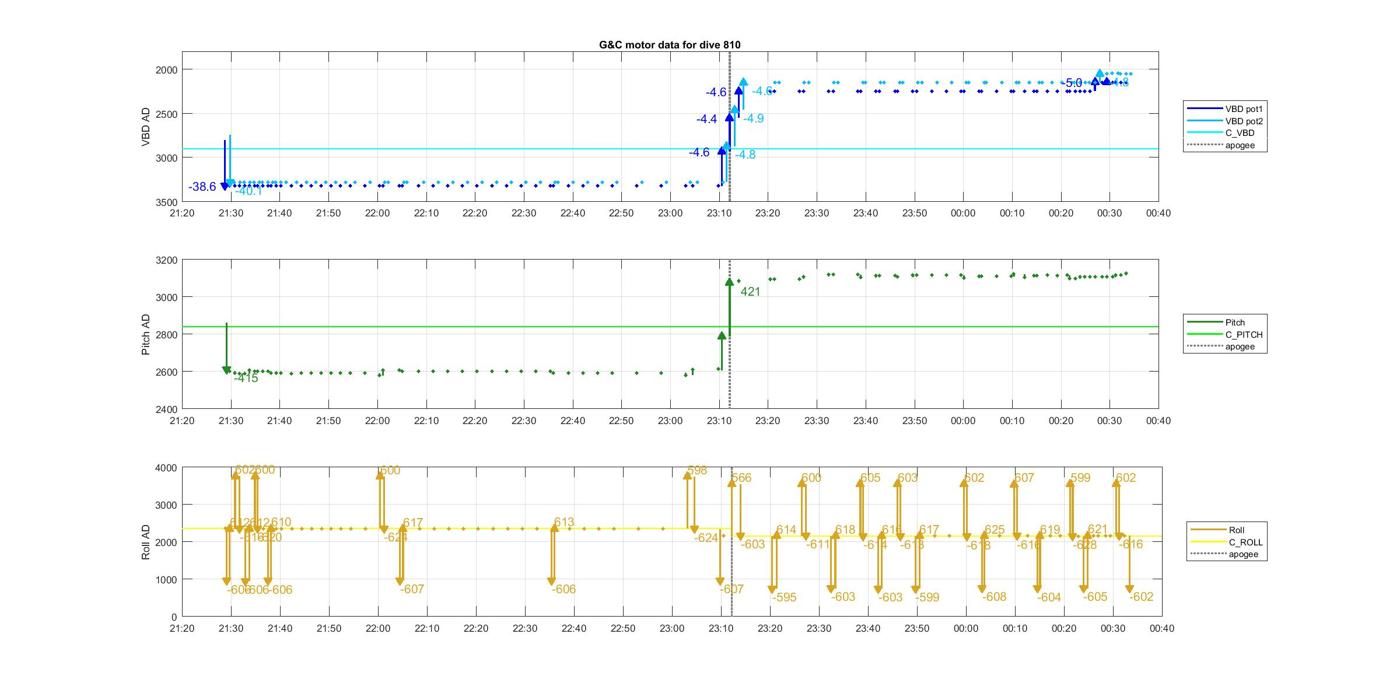Click the "2400" tick on the Pitch y-axis

tap(166, 409)
